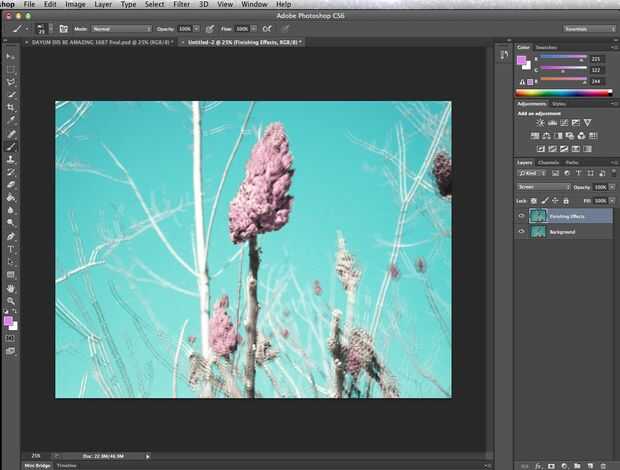Image resolution: width=620 pixels, height=470 pixels.
Task: Add a Levels adjustment
Action: click(552, 123)
